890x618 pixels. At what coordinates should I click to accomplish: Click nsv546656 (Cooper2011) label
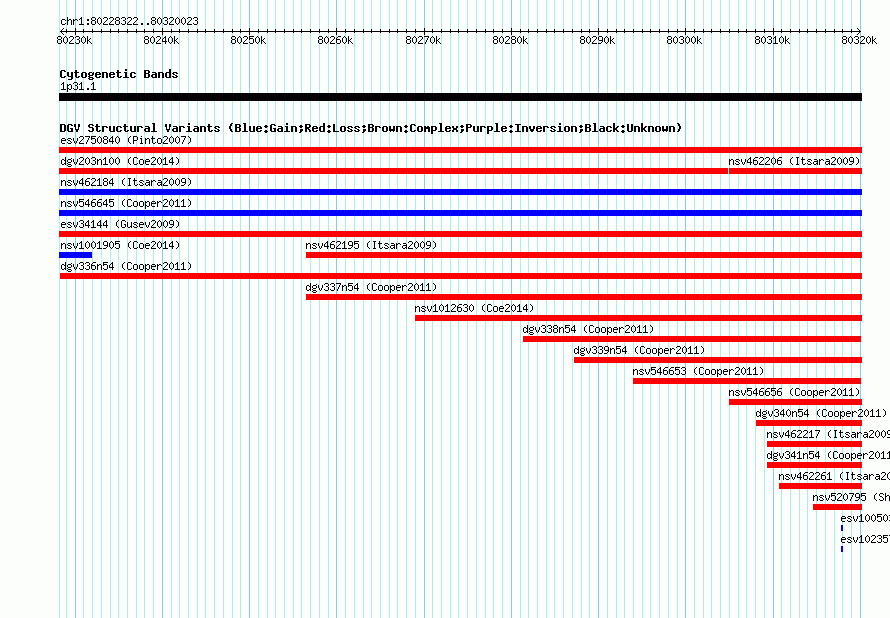(x=794, y=392)
